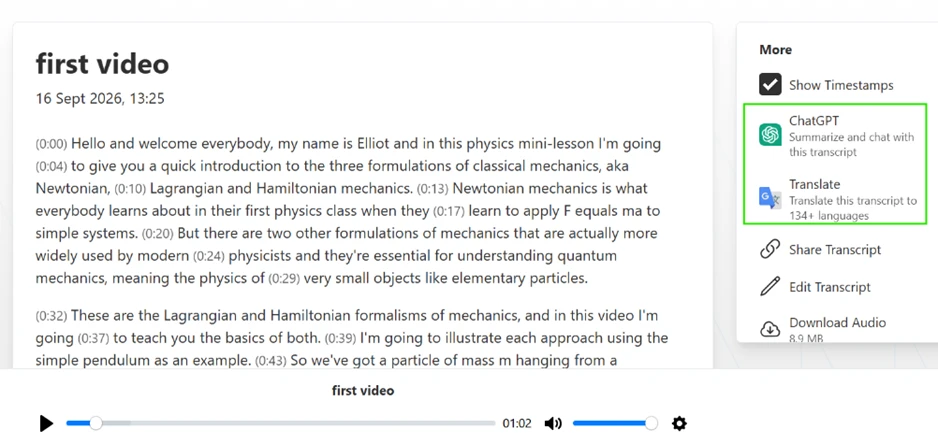Image resolution: width=938 pixels, height=444 pixels.
Task: Play the first video audio
Action: pyautogui.click(x=46, y=424)
